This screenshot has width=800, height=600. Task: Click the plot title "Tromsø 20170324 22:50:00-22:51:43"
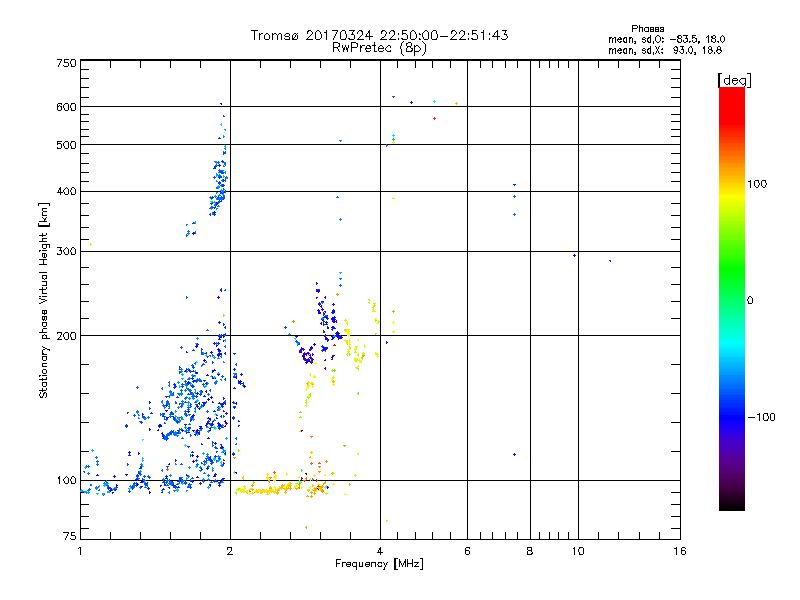coord(379,35)
